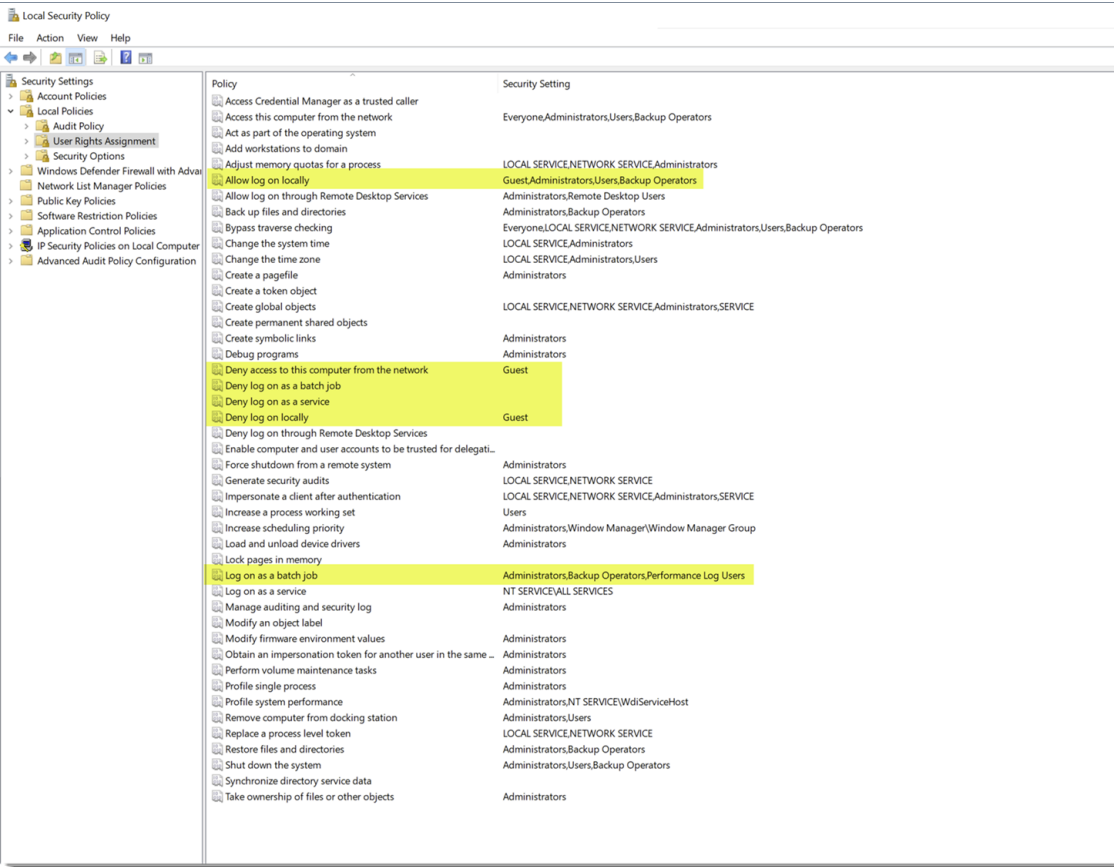Toggle Show/Hide Console Tree toolbar icon

tap(76, 58)
